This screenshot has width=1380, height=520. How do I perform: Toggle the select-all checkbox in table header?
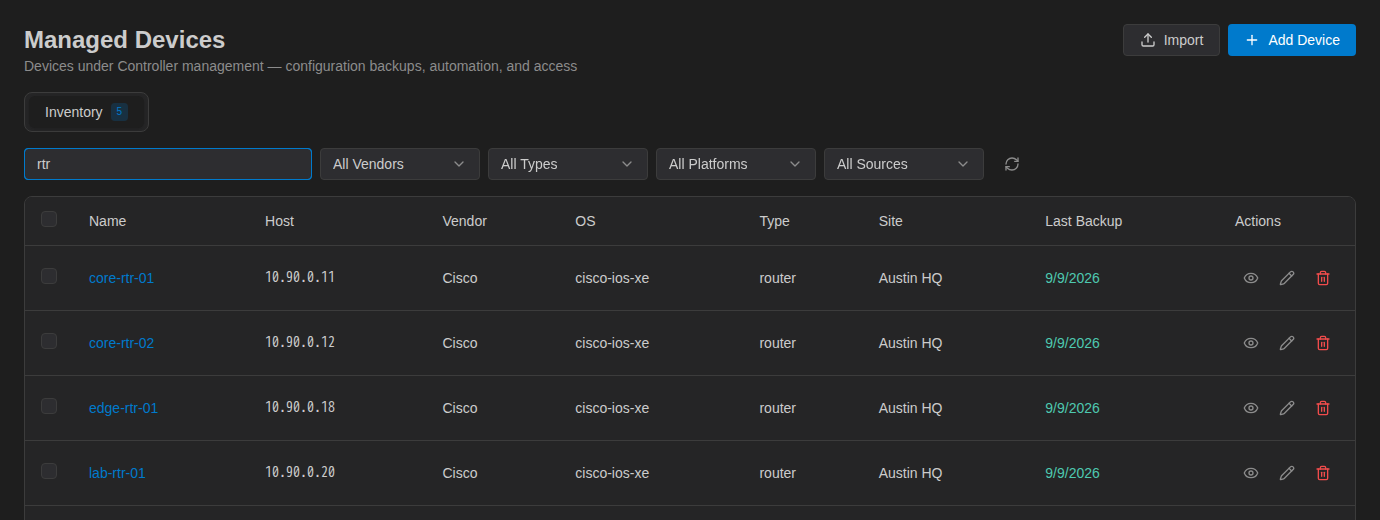point(49,219)
